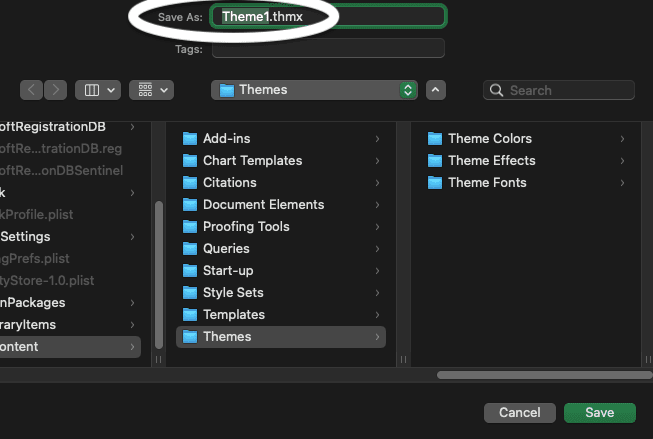Click the Theme Effects folder icon

coord(435,160)
